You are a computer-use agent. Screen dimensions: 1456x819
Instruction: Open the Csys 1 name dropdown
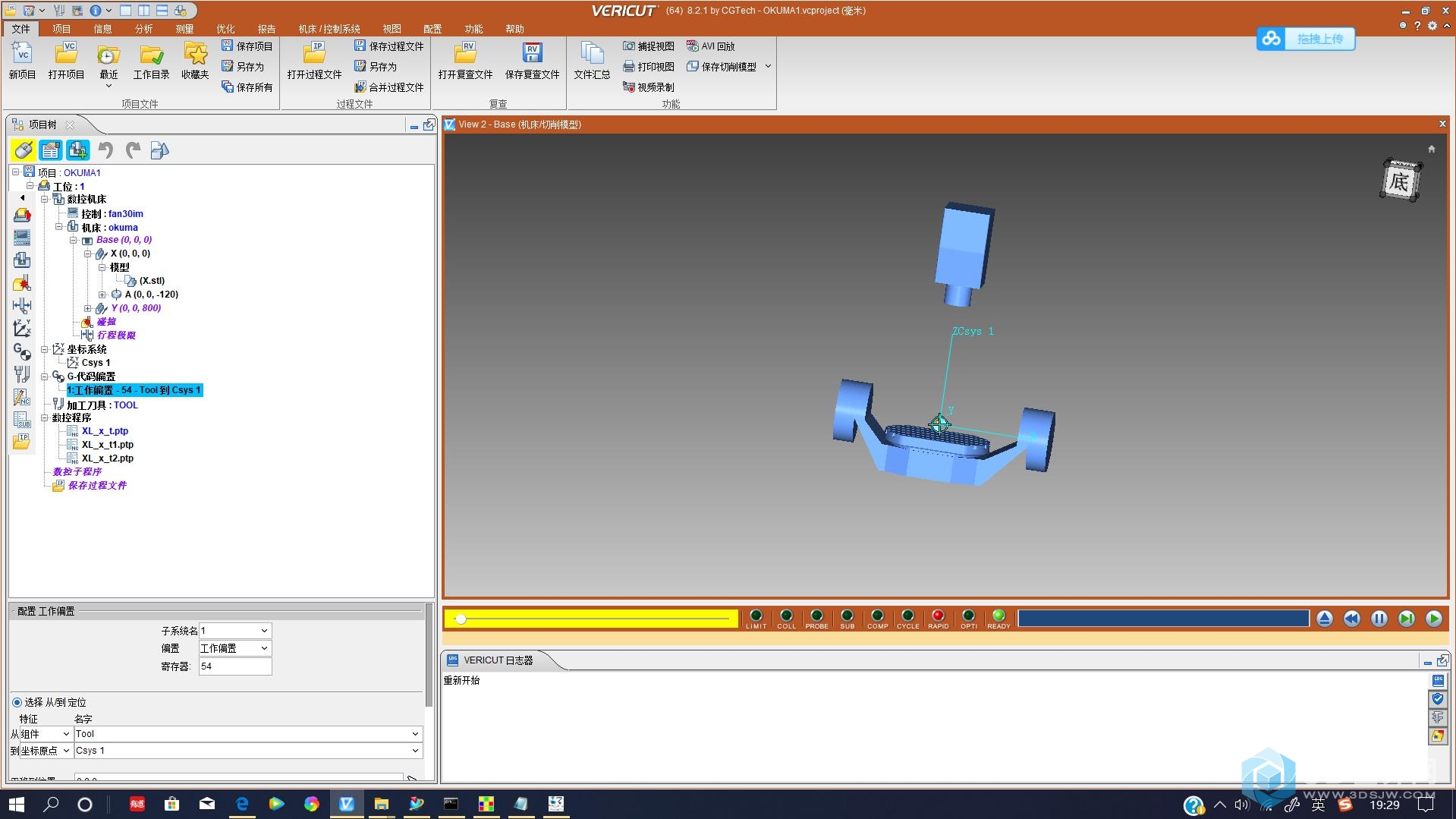(248, 751)
